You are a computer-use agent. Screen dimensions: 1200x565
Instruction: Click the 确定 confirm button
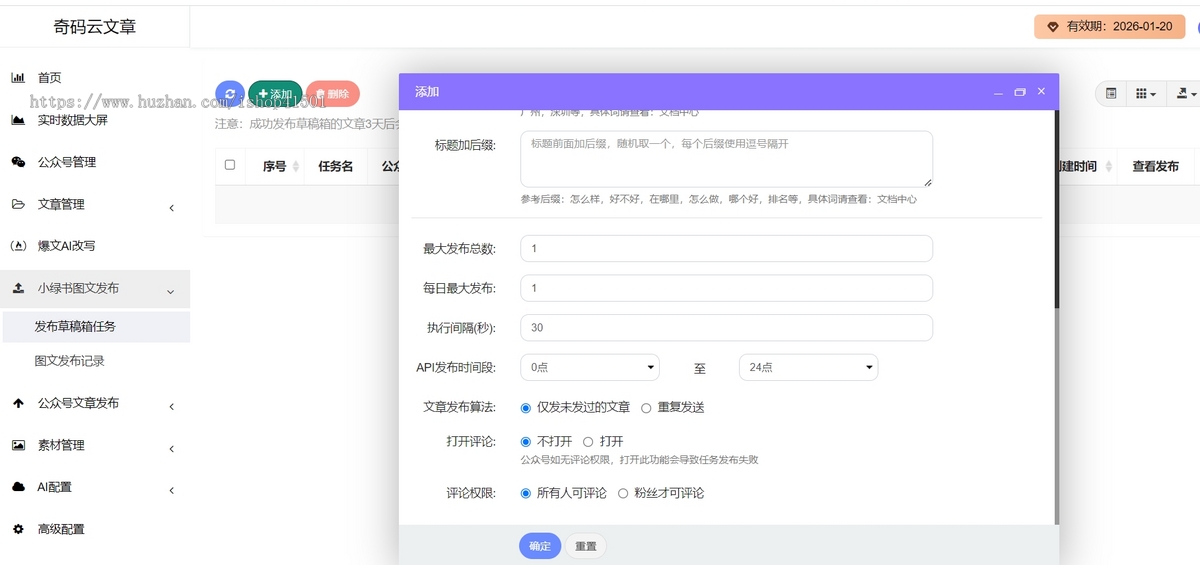pyautogui.click(x=540, y=546)
